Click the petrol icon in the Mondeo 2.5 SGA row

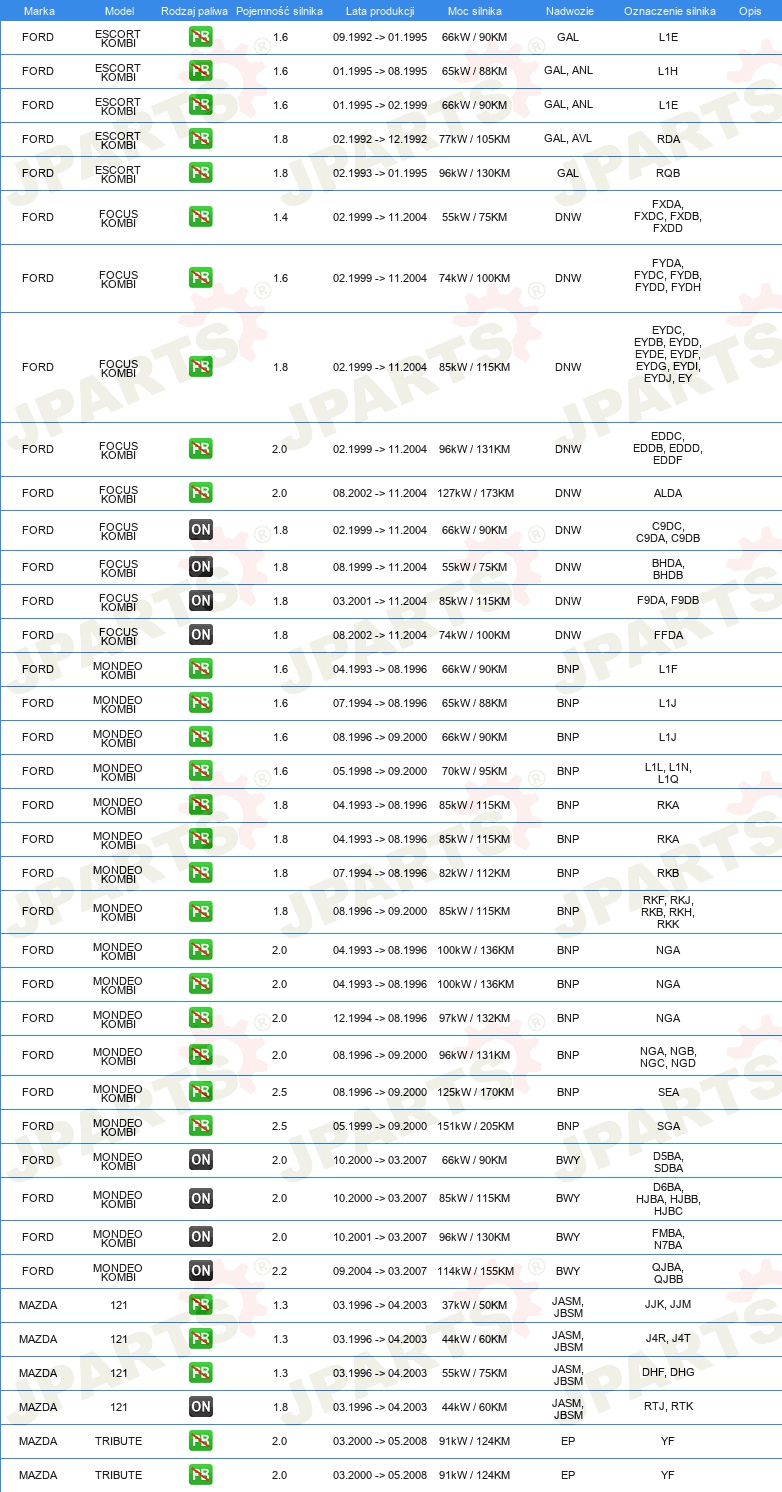(x=201, y=1126)
